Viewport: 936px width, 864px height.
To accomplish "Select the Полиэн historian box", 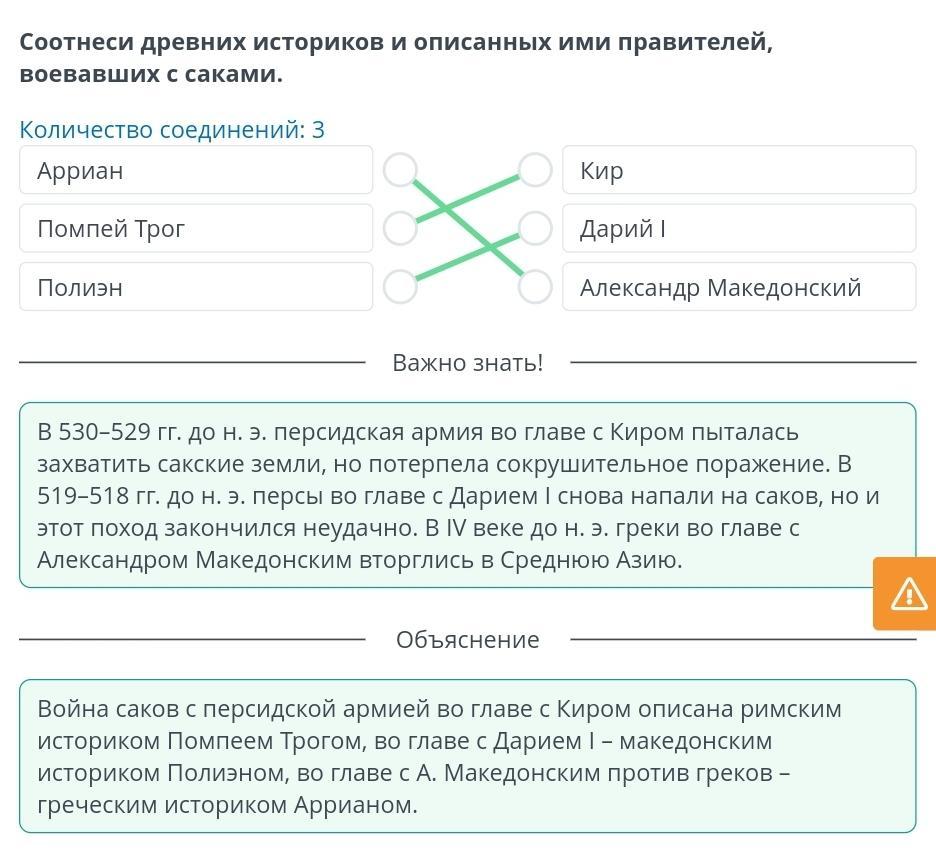I will pyautogui.click(x=196, y=287).
